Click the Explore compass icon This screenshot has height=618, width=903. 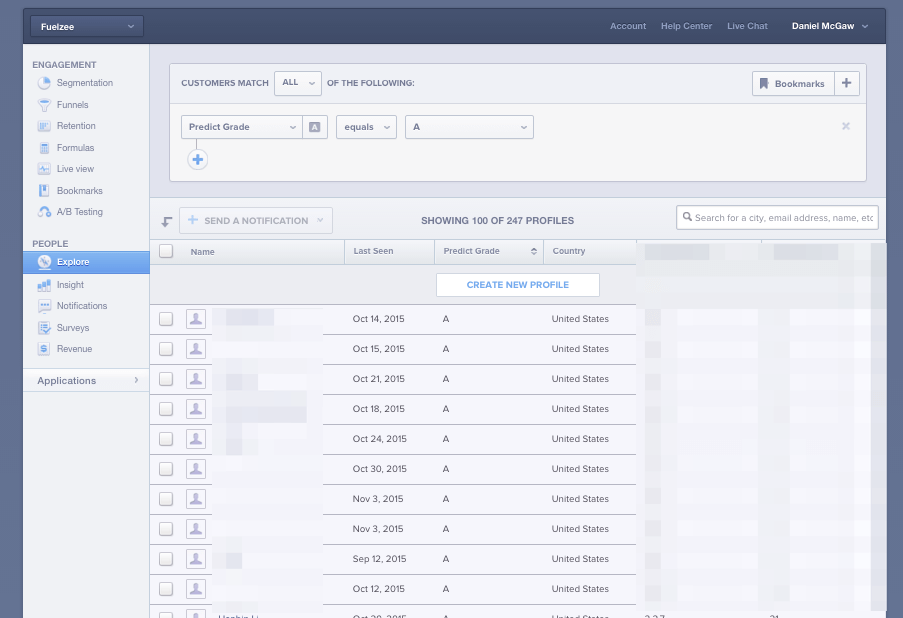44,262
